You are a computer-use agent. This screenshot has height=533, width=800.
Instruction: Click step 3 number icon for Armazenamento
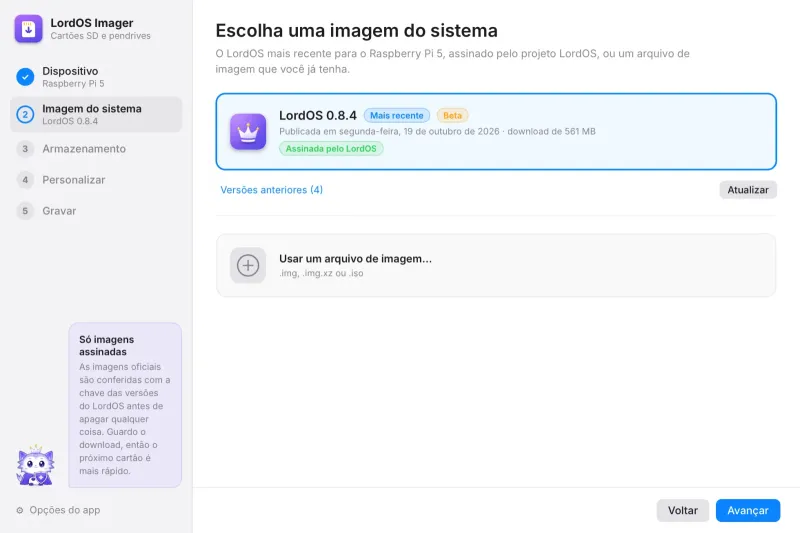tap(25, 148)
